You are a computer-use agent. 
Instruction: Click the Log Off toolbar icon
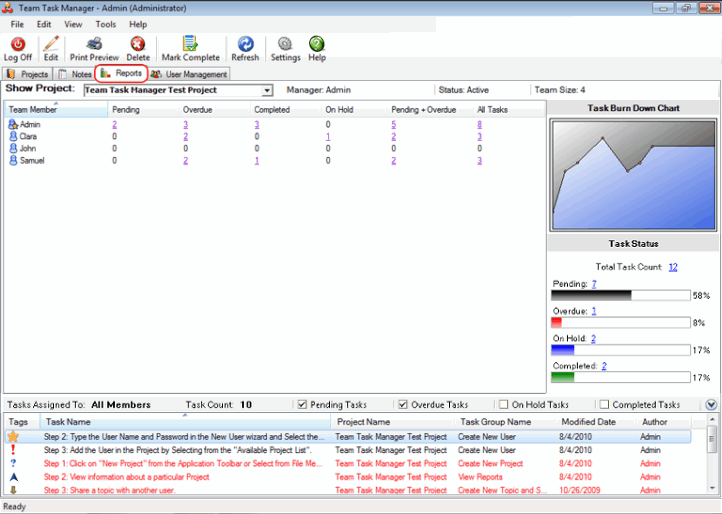pos(18,45)
